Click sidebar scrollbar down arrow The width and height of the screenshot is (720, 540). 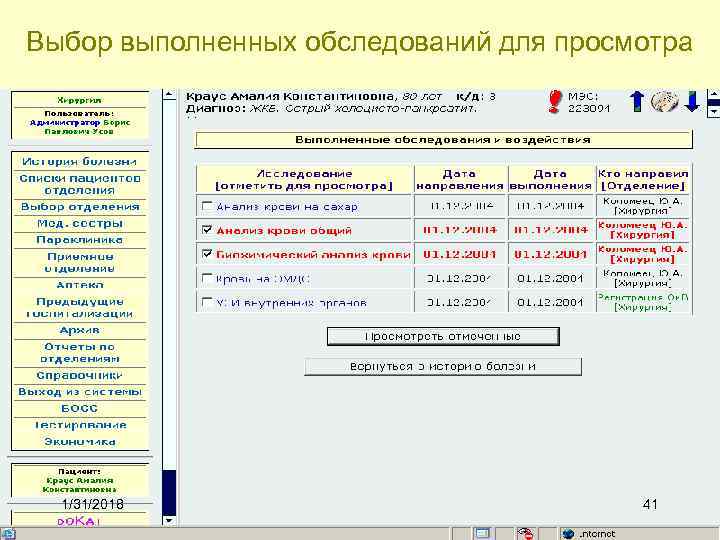click(x=169, y=520)
